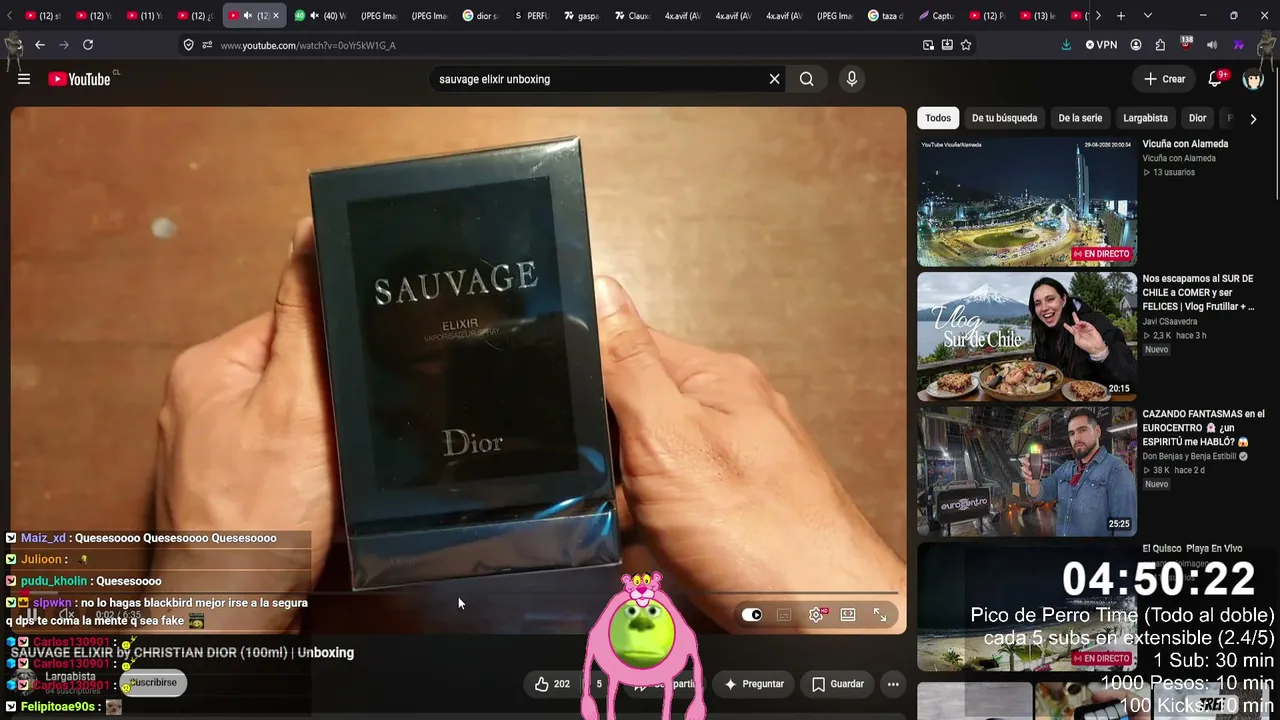Click the browser address bar URL
This screenshot has height=720, width=1280.
coord(308,45)
